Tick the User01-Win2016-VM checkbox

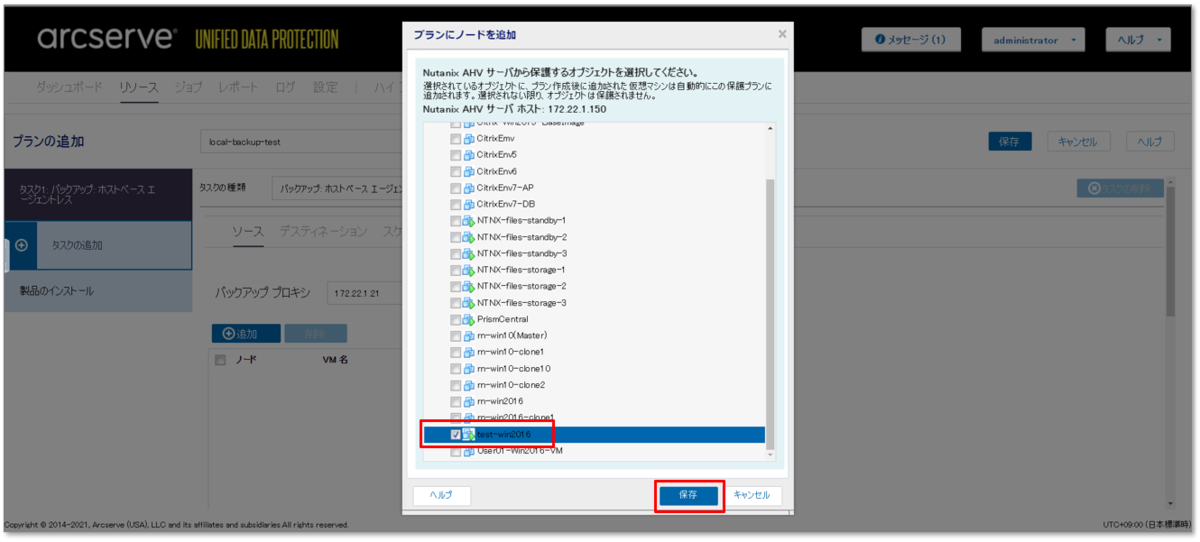pos(456,452)
